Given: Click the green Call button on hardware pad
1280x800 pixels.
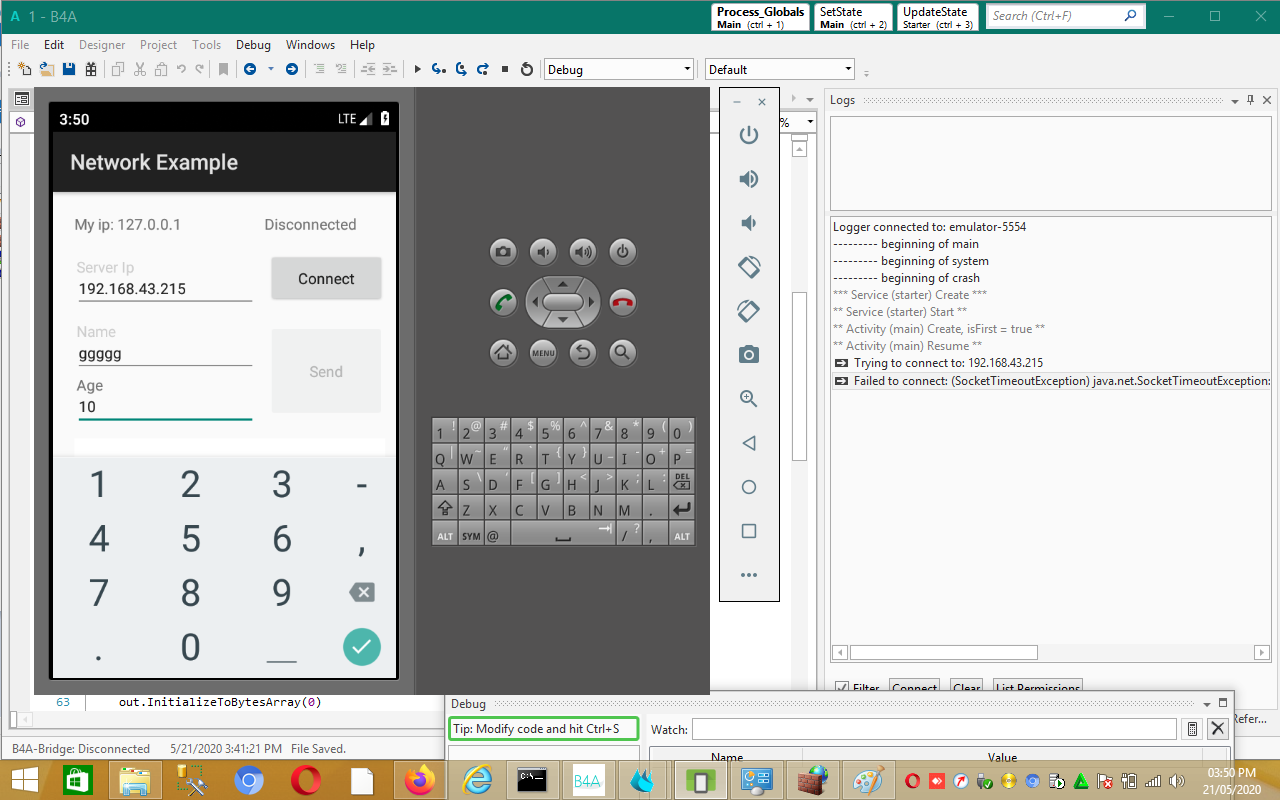Looking at the screenshot, I should click(503, 302).
